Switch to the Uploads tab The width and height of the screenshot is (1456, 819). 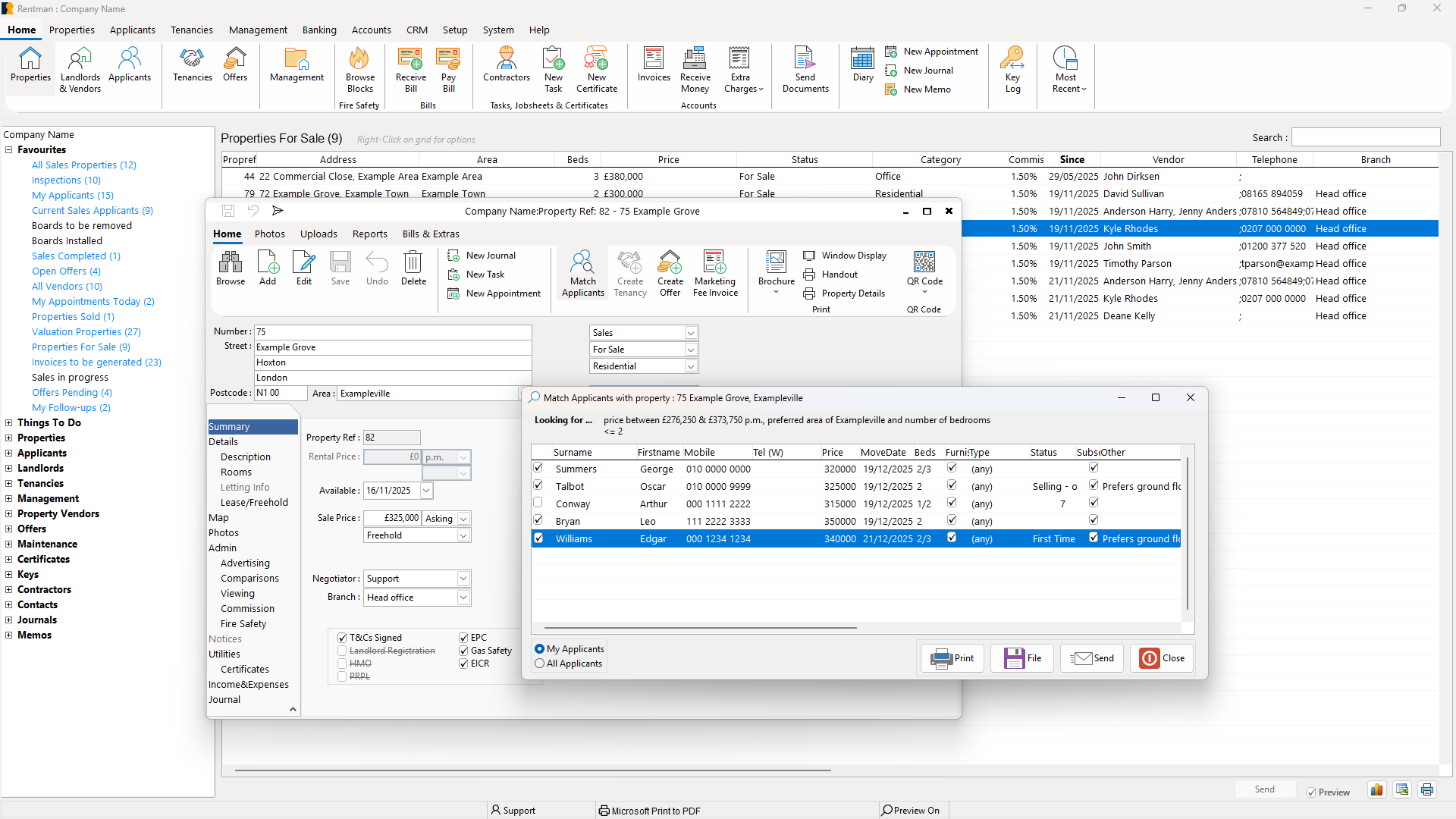coord(318,234)
